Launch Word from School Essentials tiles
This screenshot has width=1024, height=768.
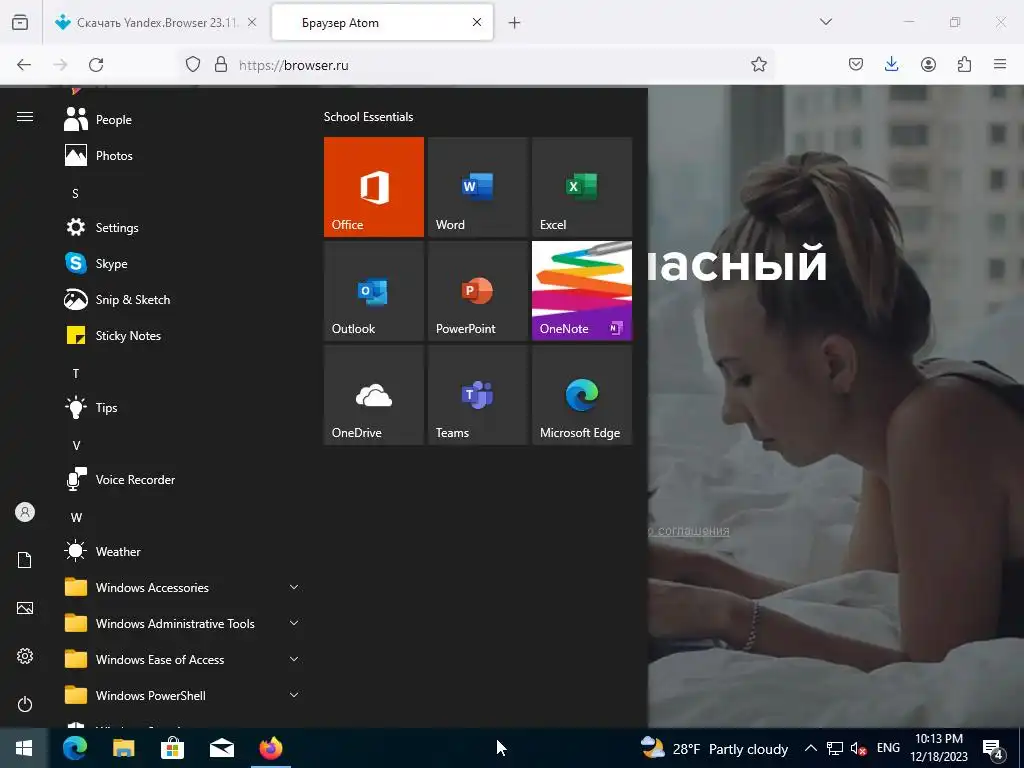point(477,187)
